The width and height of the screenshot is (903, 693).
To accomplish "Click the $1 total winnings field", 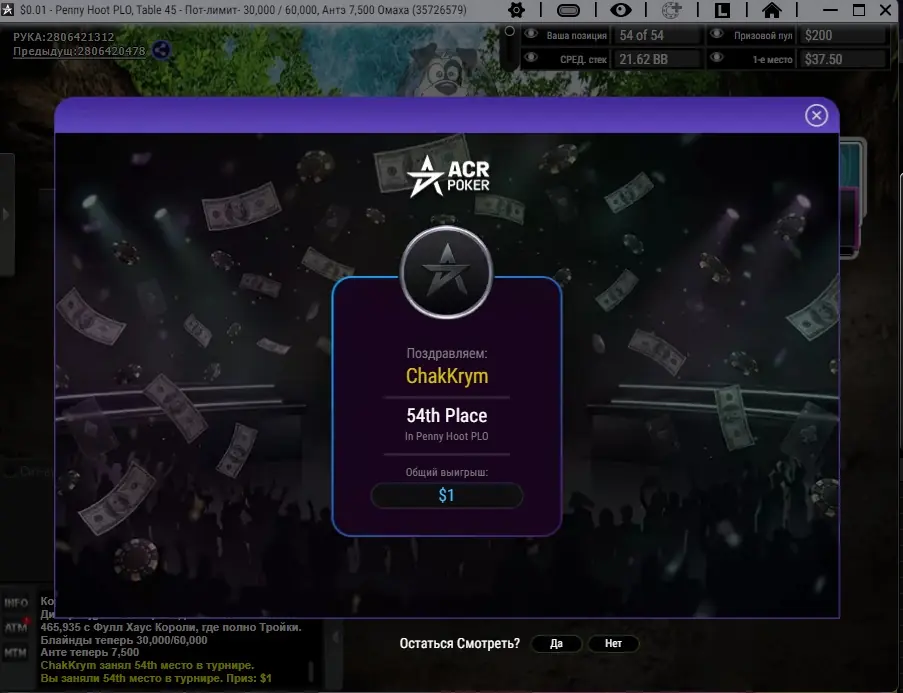I will (446, 495).
